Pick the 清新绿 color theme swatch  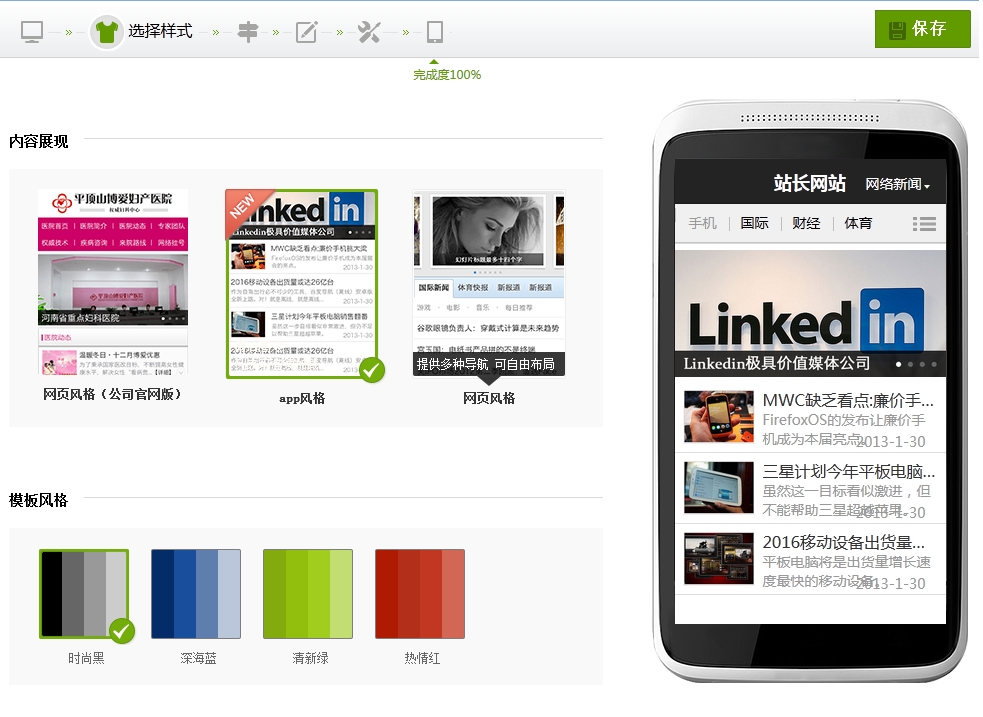click(x=308, y=593)
